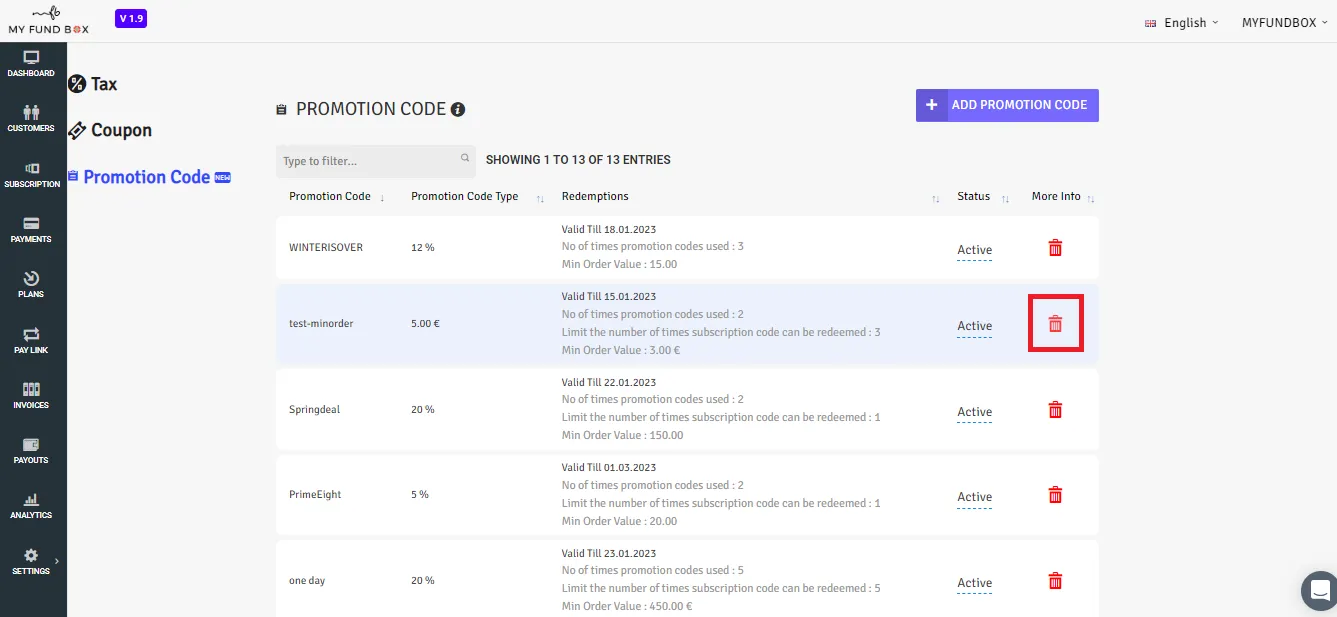Switch to the Tax section
This screenshot has width=1337, height=617.
click(x=93, y=84)
